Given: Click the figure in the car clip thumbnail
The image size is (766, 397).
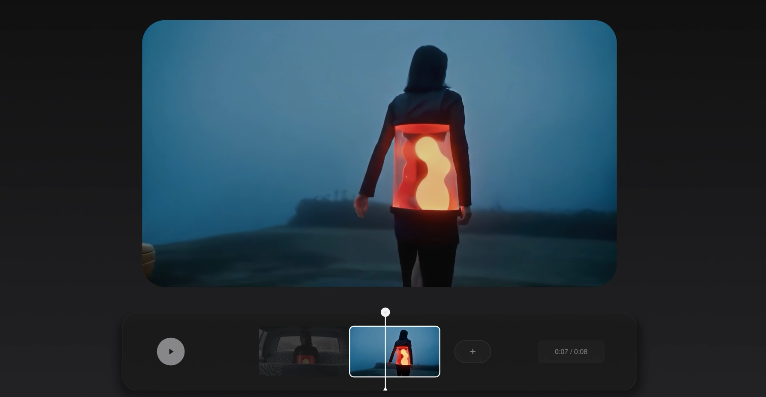Looking at the screenshot, I should pyautogui.click(x=305, y=348).
